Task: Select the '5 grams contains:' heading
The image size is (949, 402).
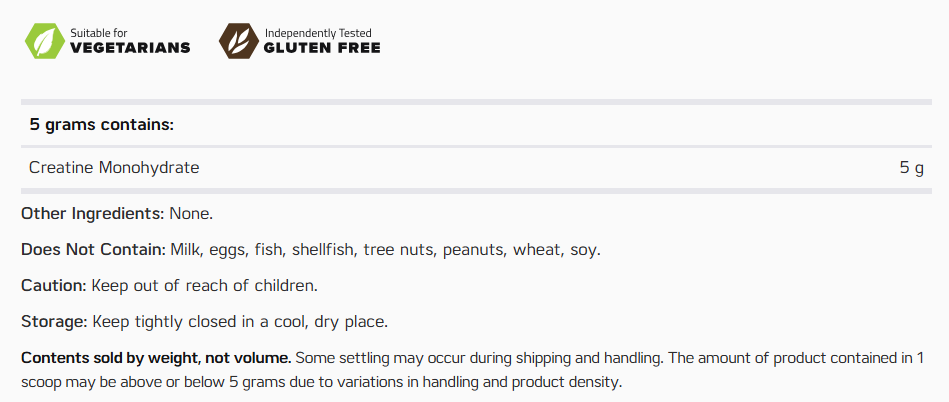Action: [x=102, y=125]
